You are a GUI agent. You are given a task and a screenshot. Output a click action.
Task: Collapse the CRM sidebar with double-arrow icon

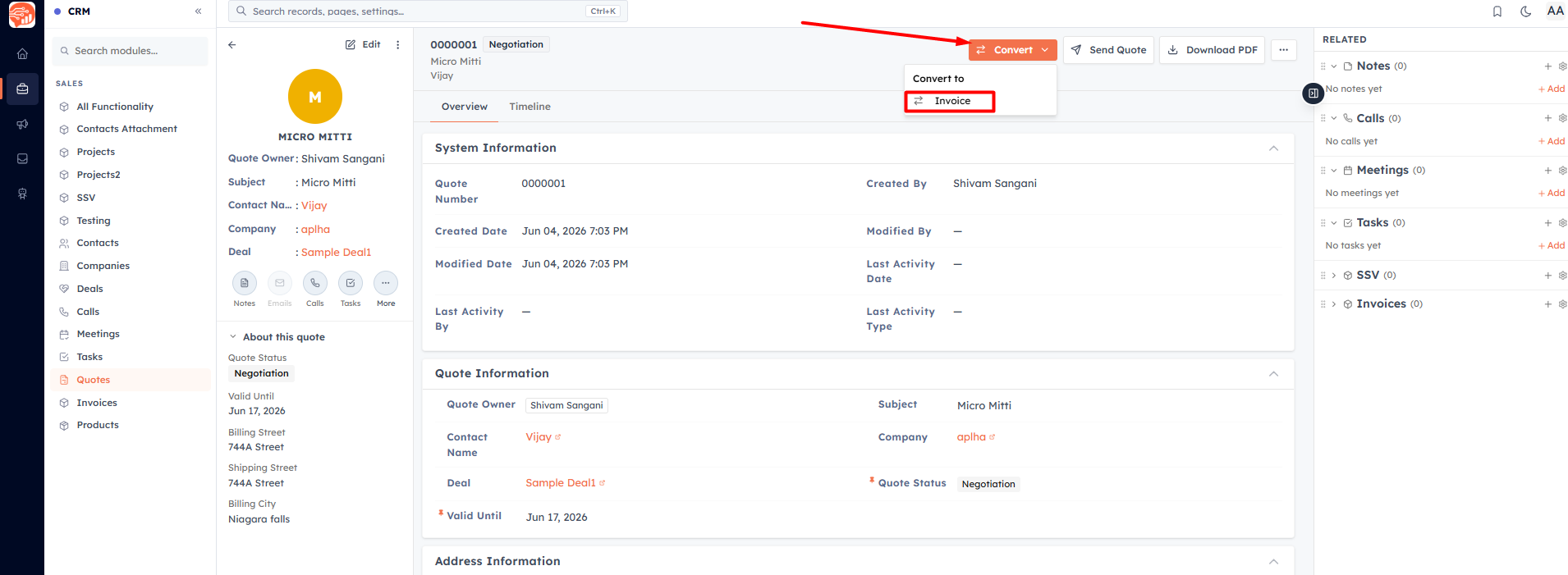(x=198, y=11)
